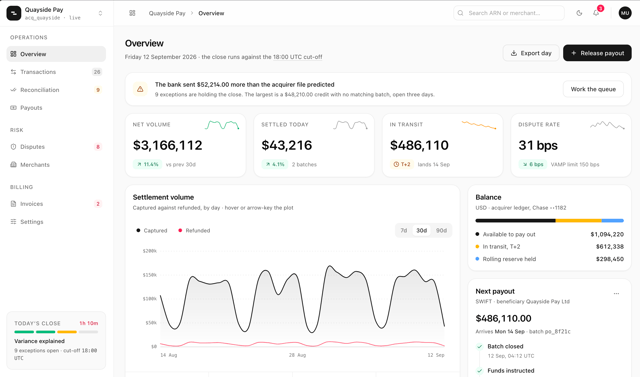
Task: Click the Transactions arrows icon
Action: [13, 72]
